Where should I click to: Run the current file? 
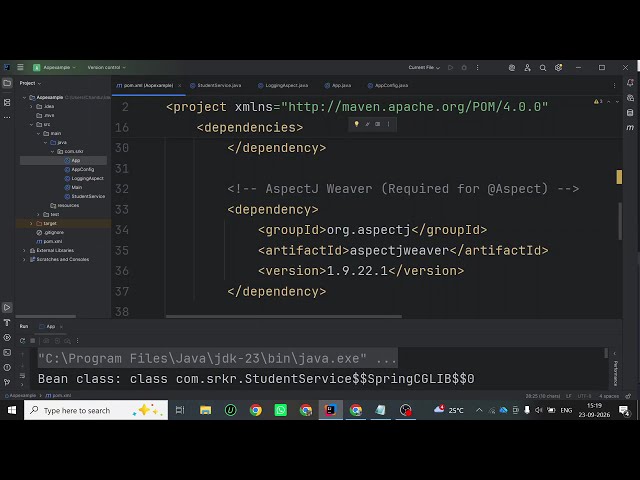pyautogui.click(x=451, y=67)
